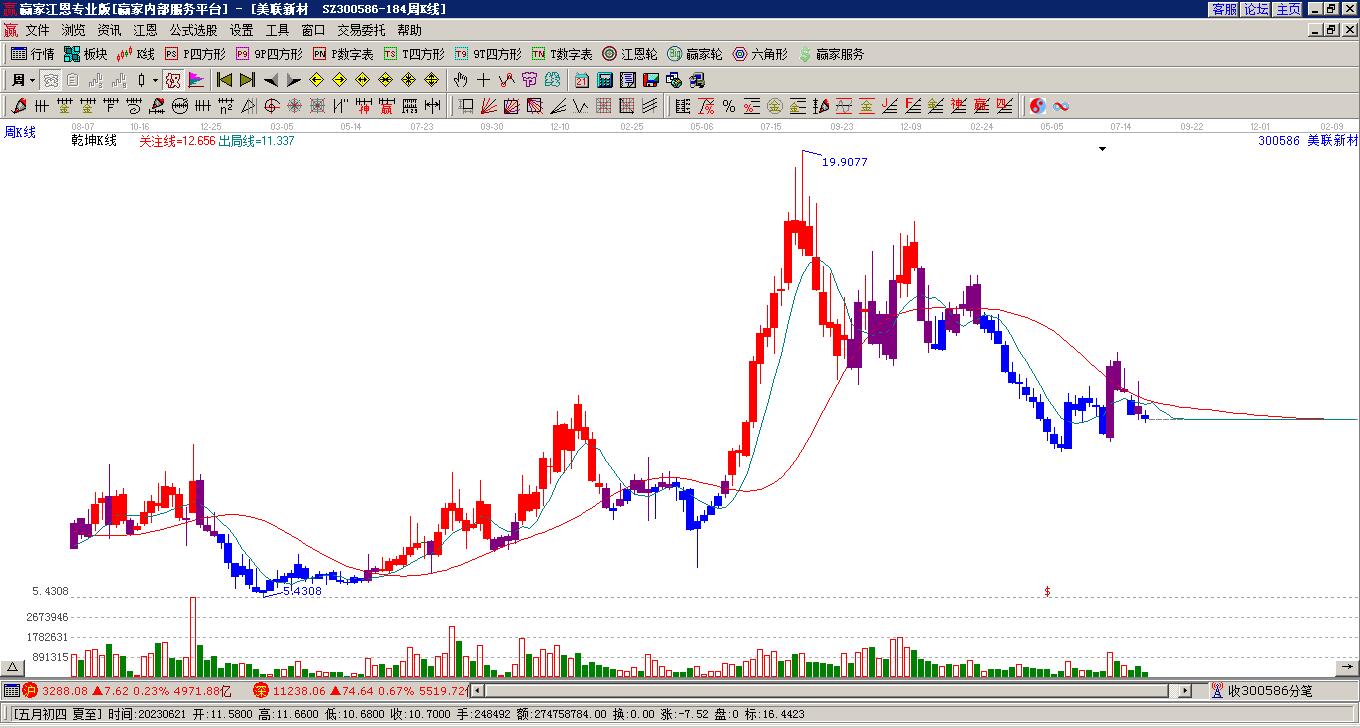Open the 文件 menu

(37, 30)
